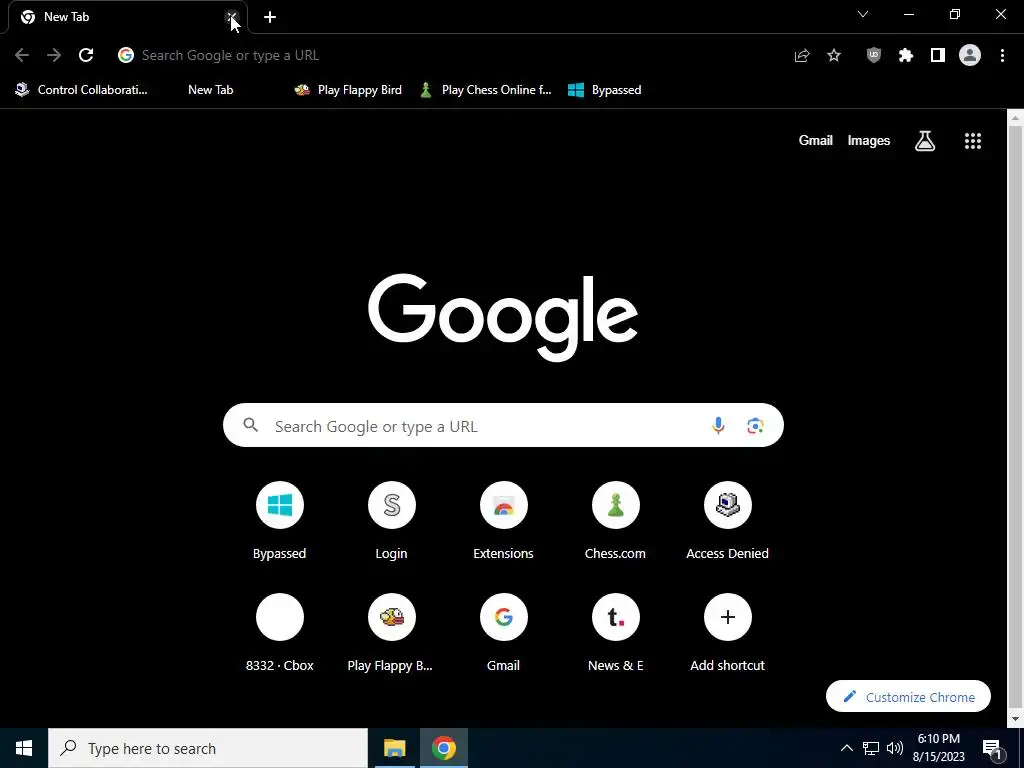Open volume speaker tray icon
The height and width of the screenshot is (768, 1024).
pos(895,748)
